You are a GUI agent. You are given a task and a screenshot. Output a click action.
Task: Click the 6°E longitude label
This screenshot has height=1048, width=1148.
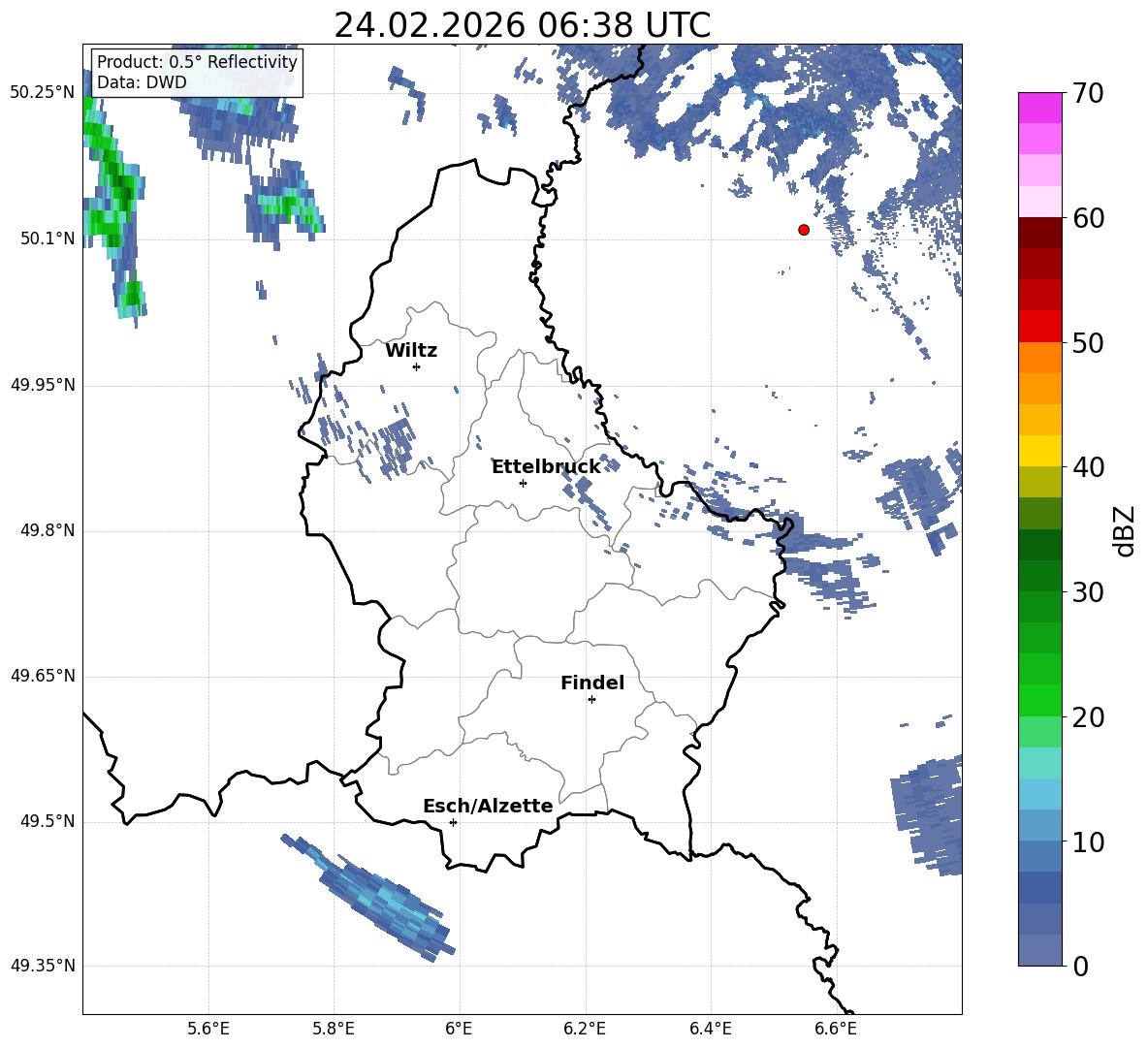pyautogui.click(x=459, y=1029)
